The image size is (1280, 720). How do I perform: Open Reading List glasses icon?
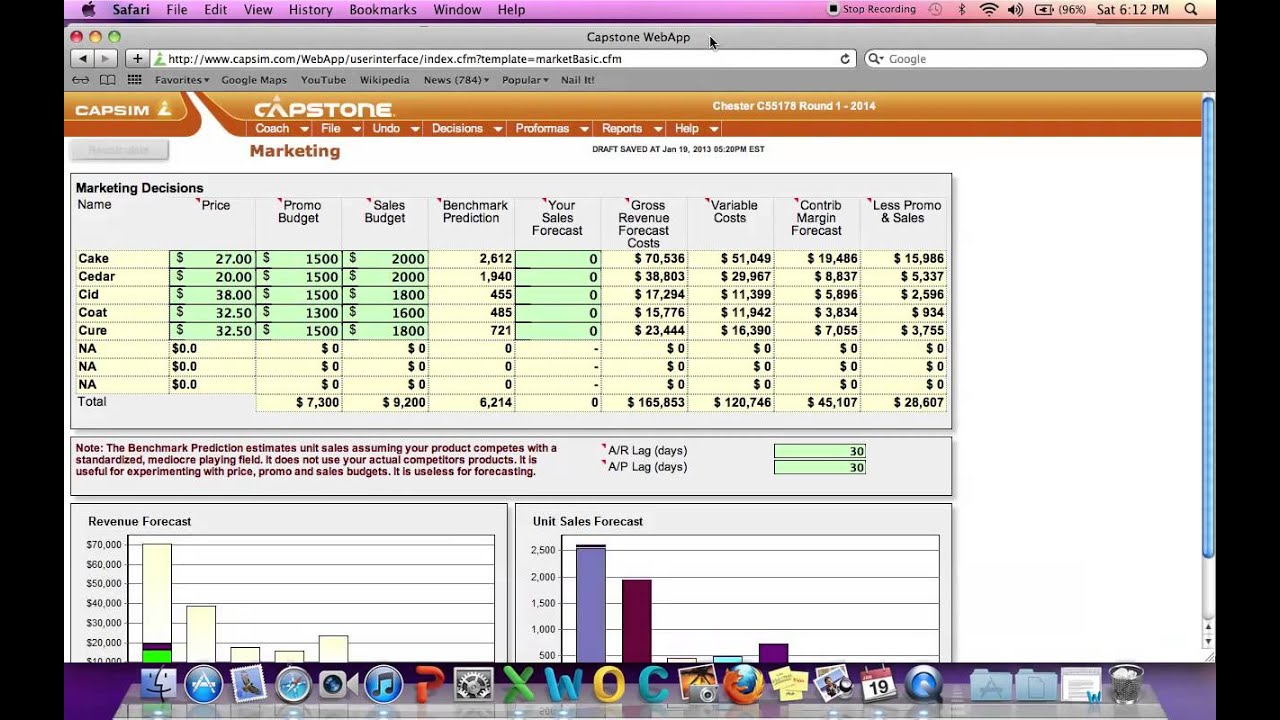80,80
